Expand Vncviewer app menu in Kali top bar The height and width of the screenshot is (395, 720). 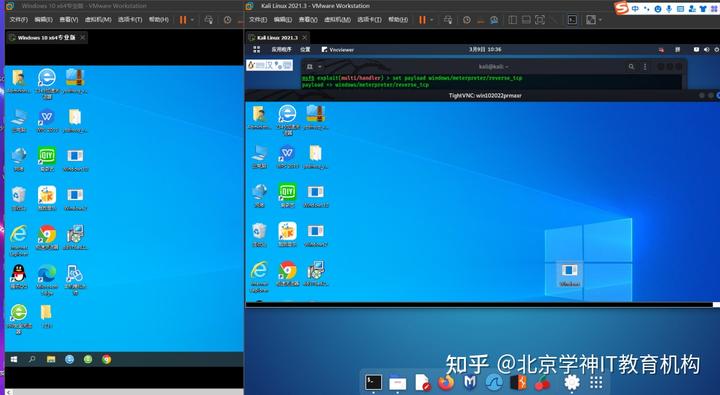pyautogui.click(x=338, y=49)
